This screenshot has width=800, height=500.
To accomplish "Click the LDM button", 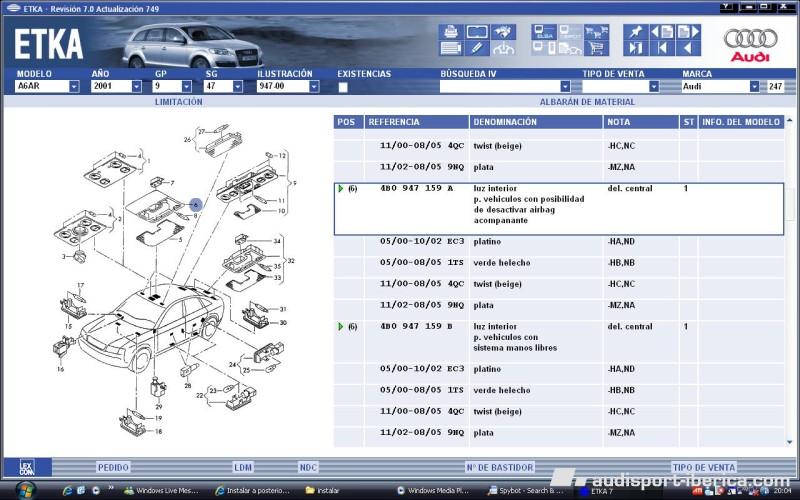I will [243, 467].
